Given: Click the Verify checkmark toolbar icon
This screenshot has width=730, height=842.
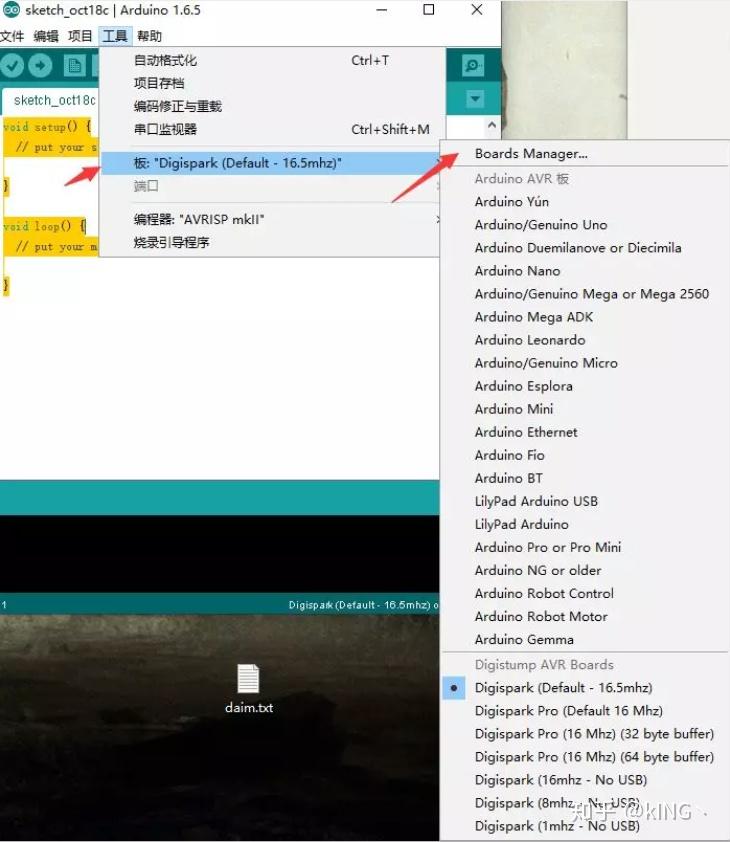Looking at the screenshot, I should (12, 66).
